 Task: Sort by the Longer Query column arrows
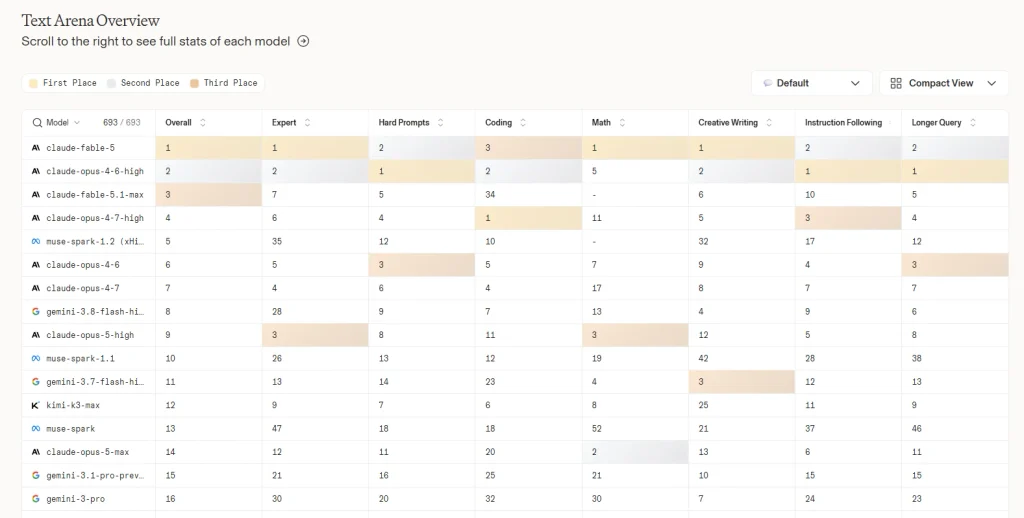972,123
